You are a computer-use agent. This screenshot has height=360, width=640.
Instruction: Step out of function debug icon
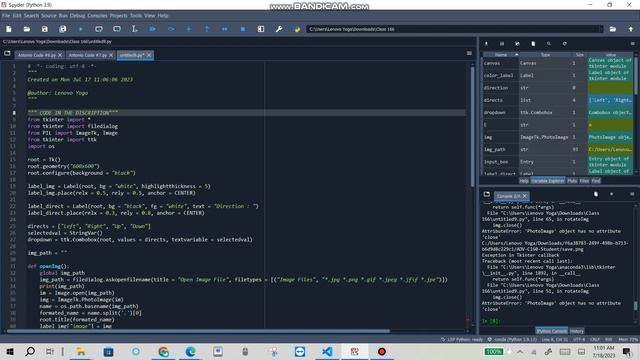coord(207,29)
